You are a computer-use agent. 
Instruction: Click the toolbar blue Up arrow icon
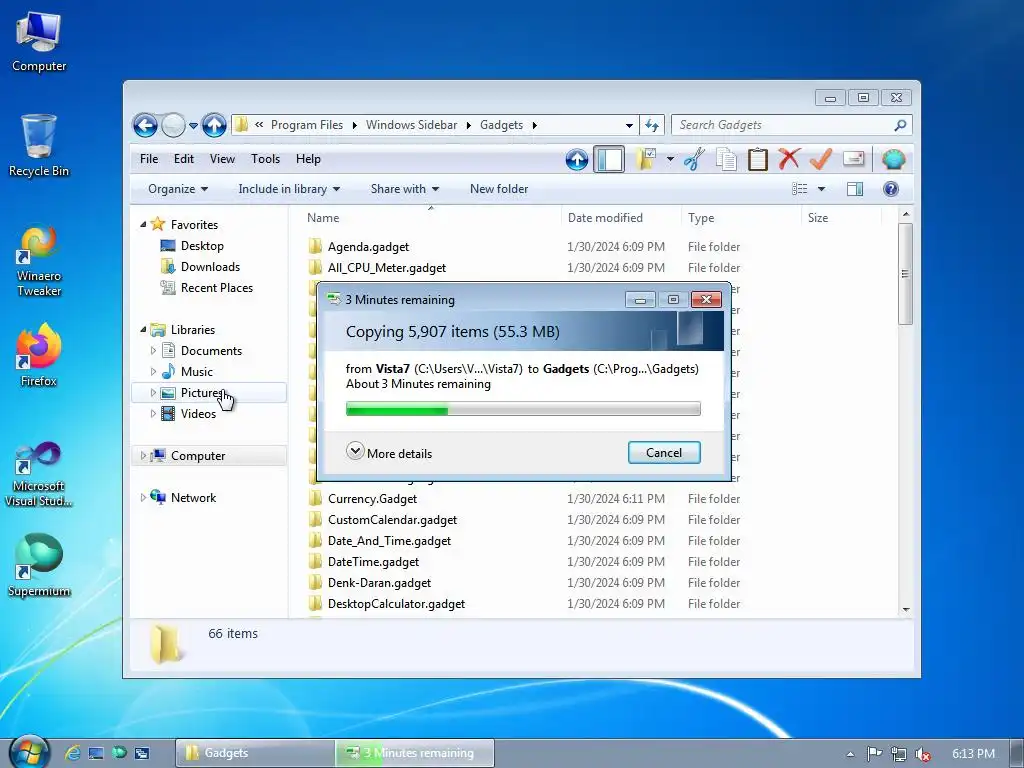point(577,159)
